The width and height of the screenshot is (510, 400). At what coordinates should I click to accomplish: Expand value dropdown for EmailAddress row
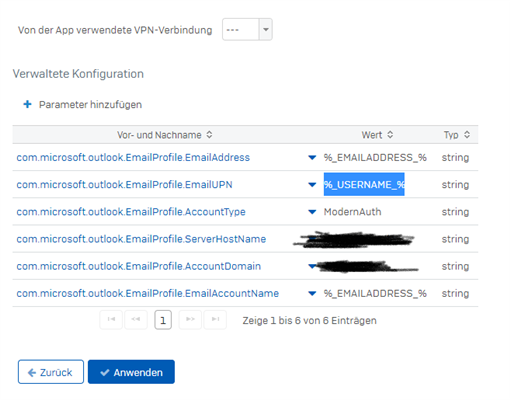(312, 157)
